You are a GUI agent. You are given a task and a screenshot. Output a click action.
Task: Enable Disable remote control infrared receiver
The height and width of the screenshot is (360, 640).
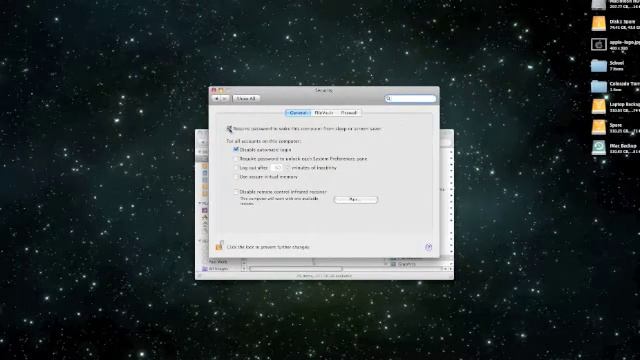pyautogui.click(x=236, y=191)
